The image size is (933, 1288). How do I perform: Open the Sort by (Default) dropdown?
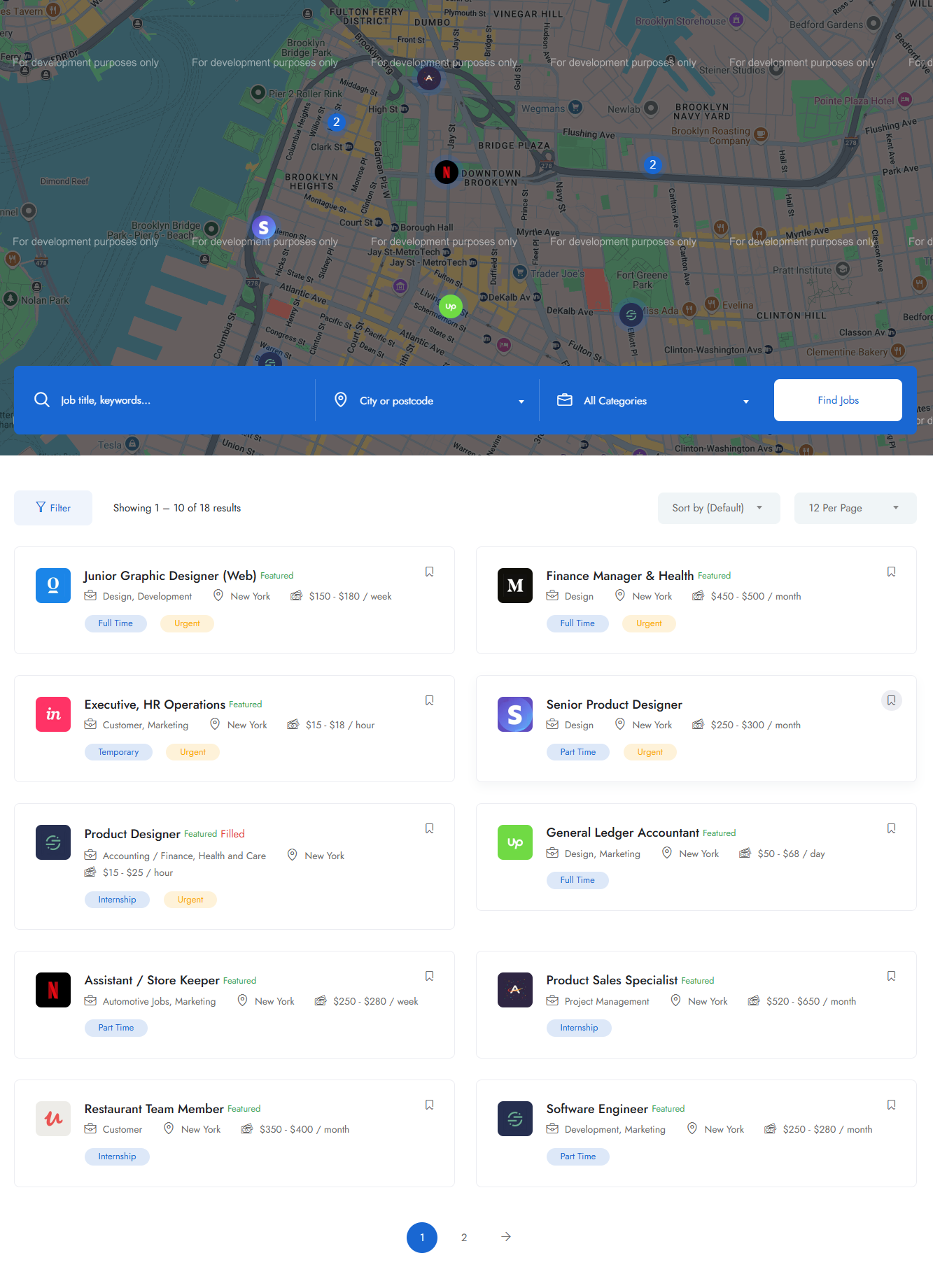pos(718,508)
